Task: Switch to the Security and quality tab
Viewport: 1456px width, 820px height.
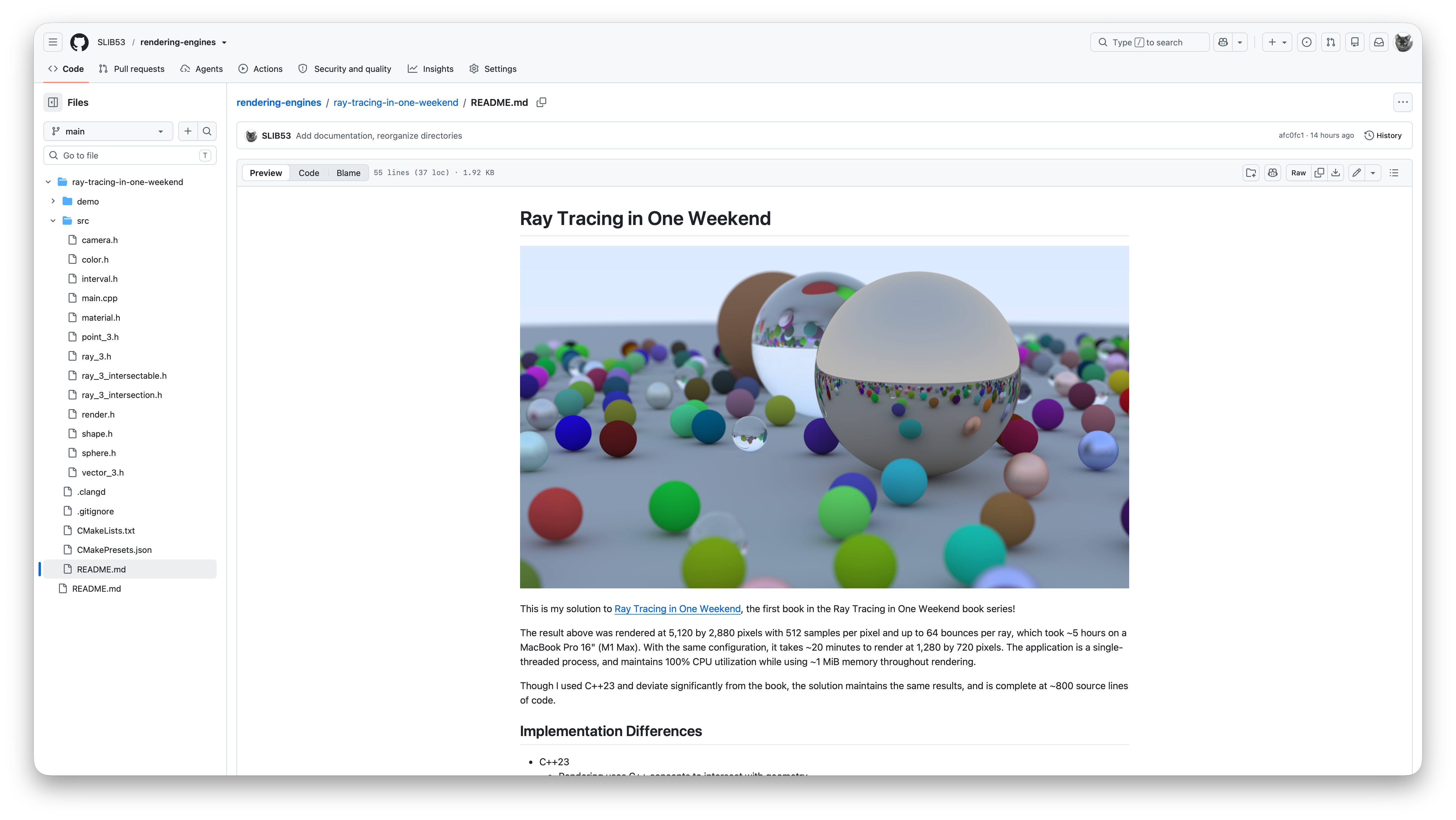Action: [345, 68]
